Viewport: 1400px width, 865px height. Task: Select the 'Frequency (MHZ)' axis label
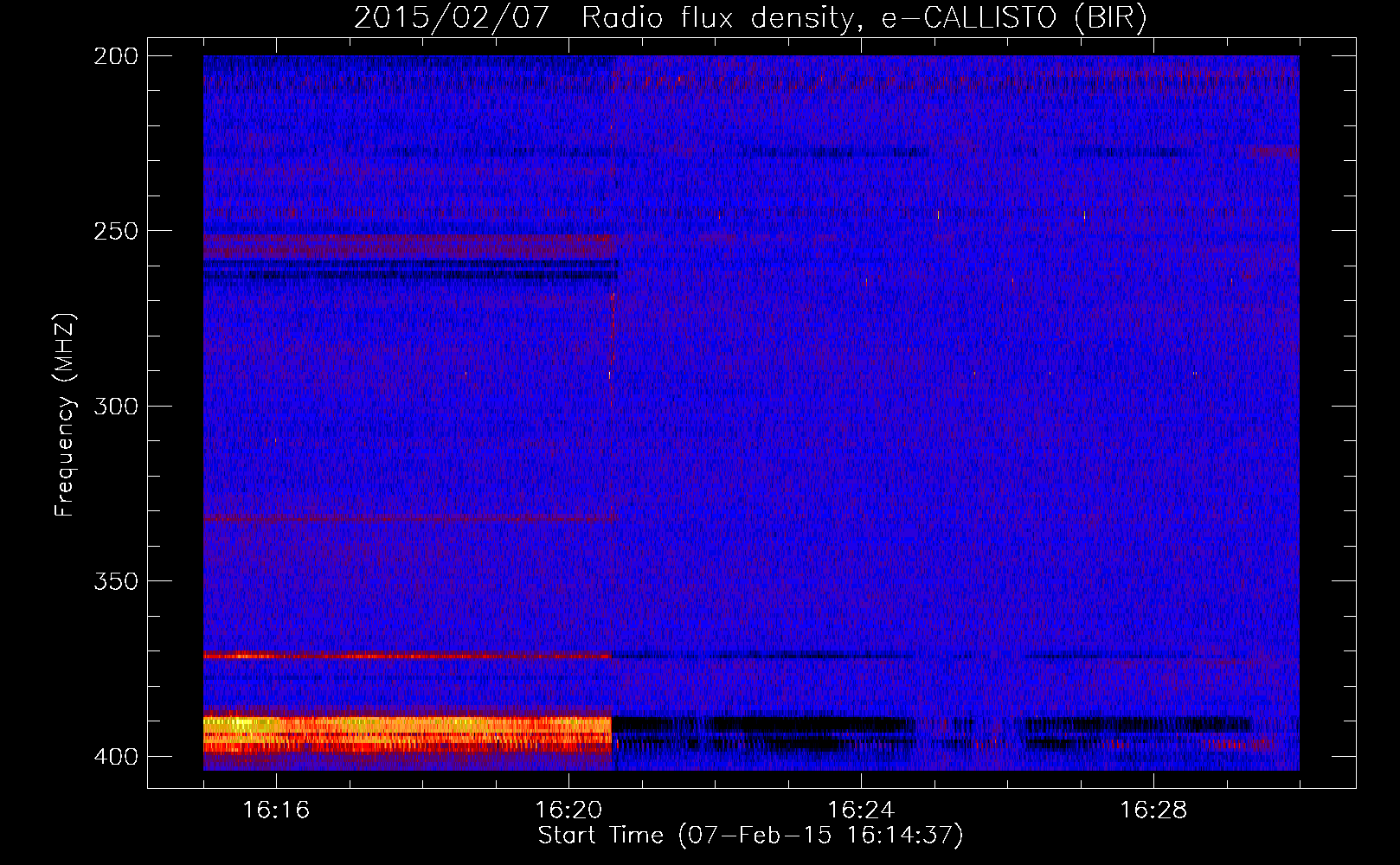[x=65, y=414]
